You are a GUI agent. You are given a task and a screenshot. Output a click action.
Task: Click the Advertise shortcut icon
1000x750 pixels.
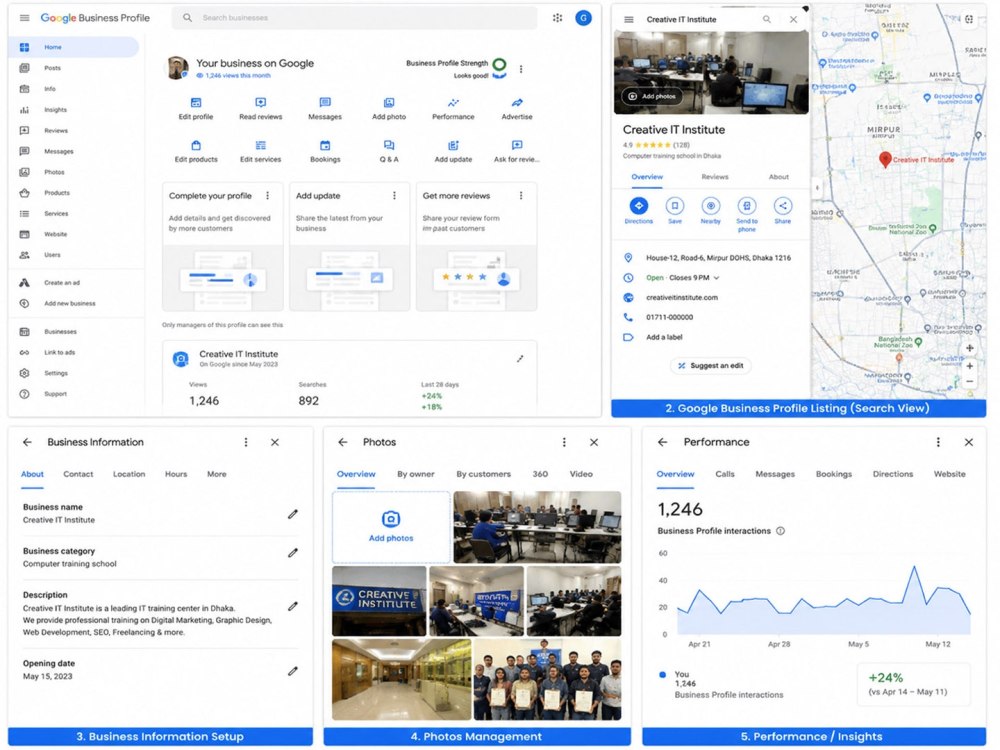tap(517, 103)
